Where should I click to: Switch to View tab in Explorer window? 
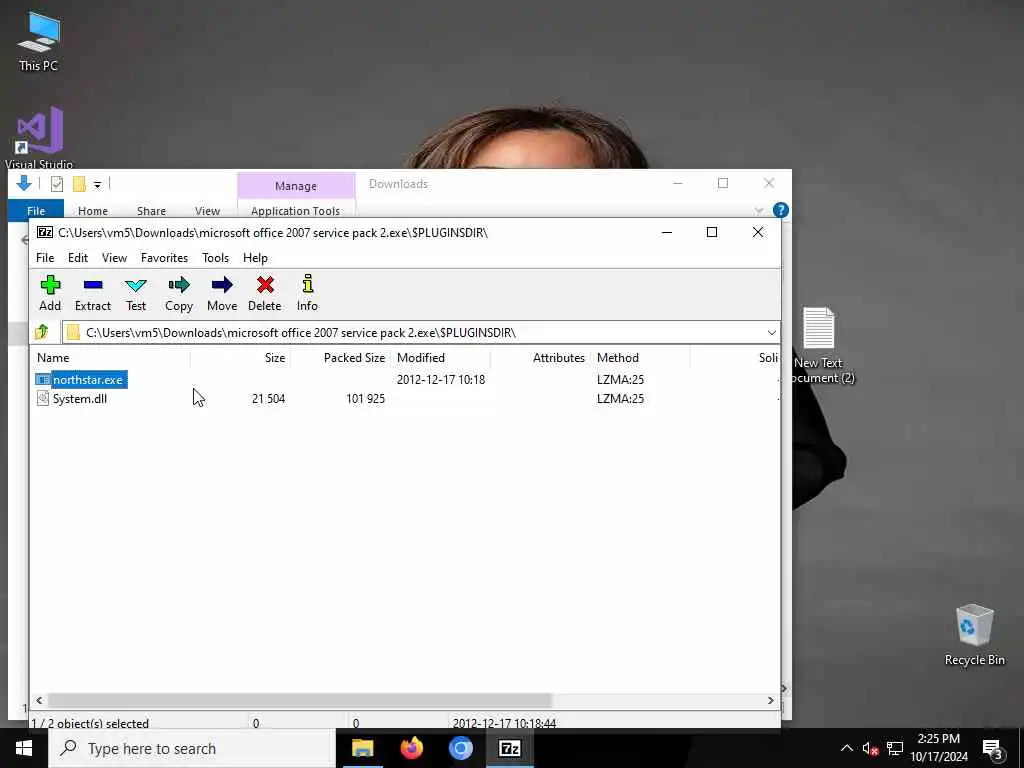pos(207,210)
